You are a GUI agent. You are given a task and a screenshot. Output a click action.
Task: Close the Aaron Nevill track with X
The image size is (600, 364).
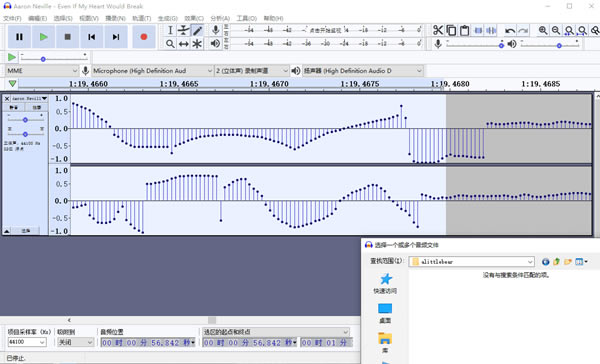[7, 98]
